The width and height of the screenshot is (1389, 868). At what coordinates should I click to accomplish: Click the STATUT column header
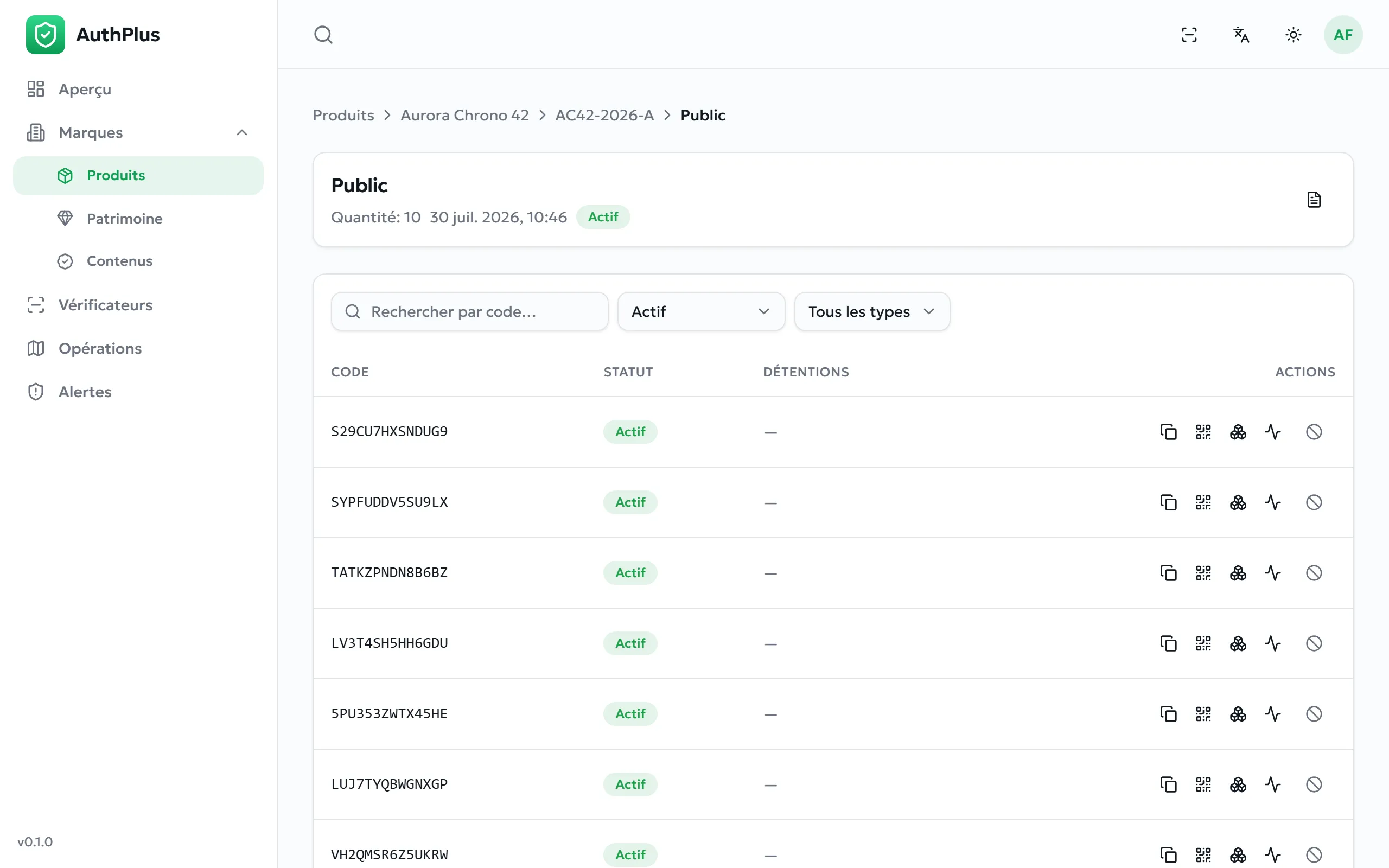(x=628, y=372)
